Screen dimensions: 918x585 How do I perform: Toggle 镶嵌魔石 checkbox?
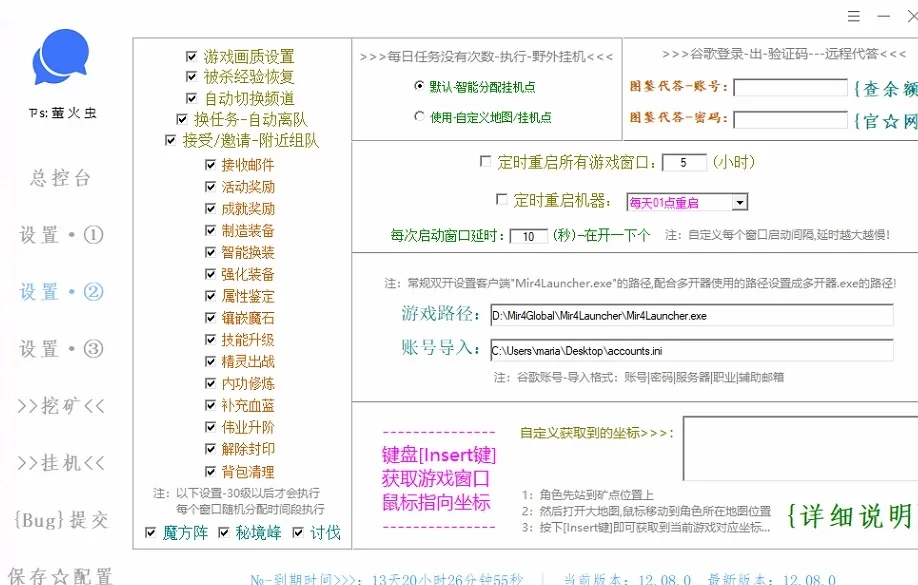(x=211, y=318)
